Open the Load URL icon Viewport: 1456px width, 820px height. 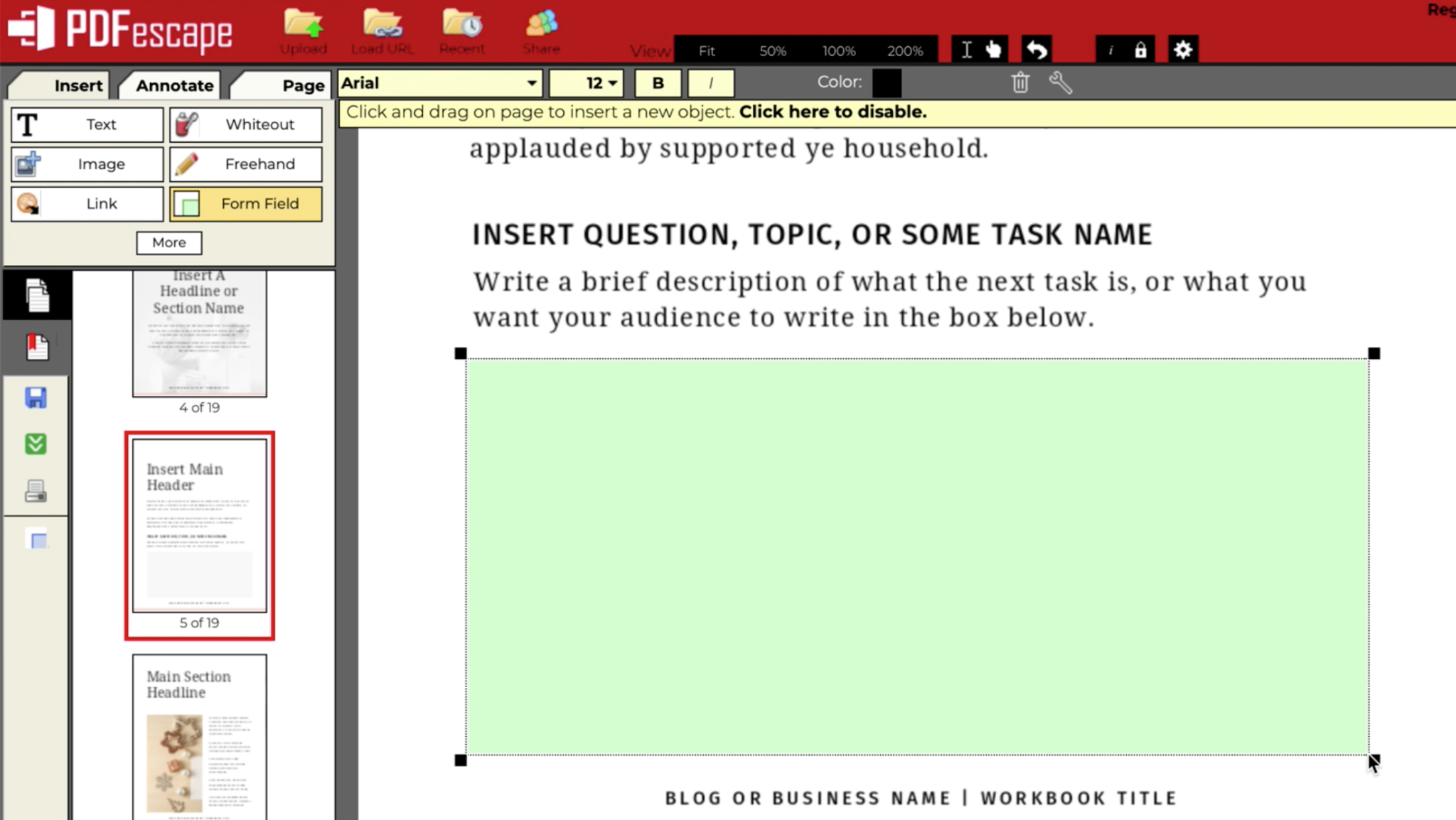382,25
